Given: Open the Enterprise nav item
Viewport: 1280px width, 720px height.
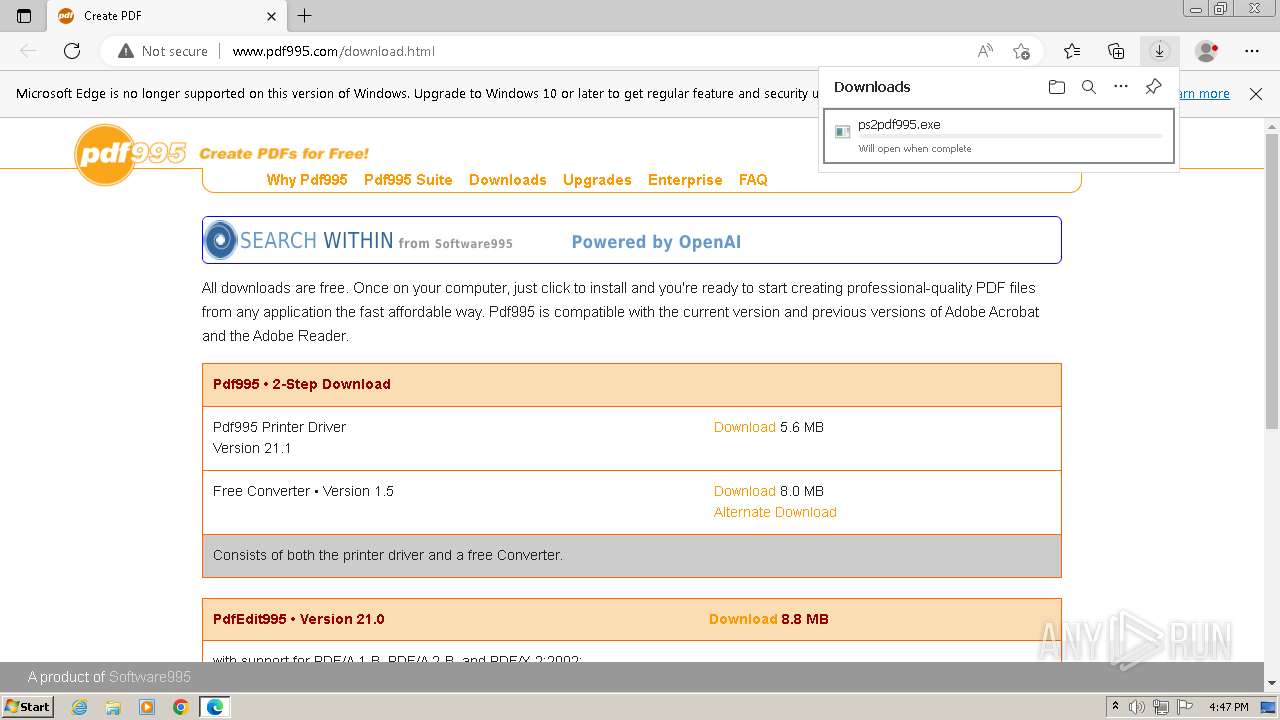Looking at the screenshot, I should pos(685,180).
